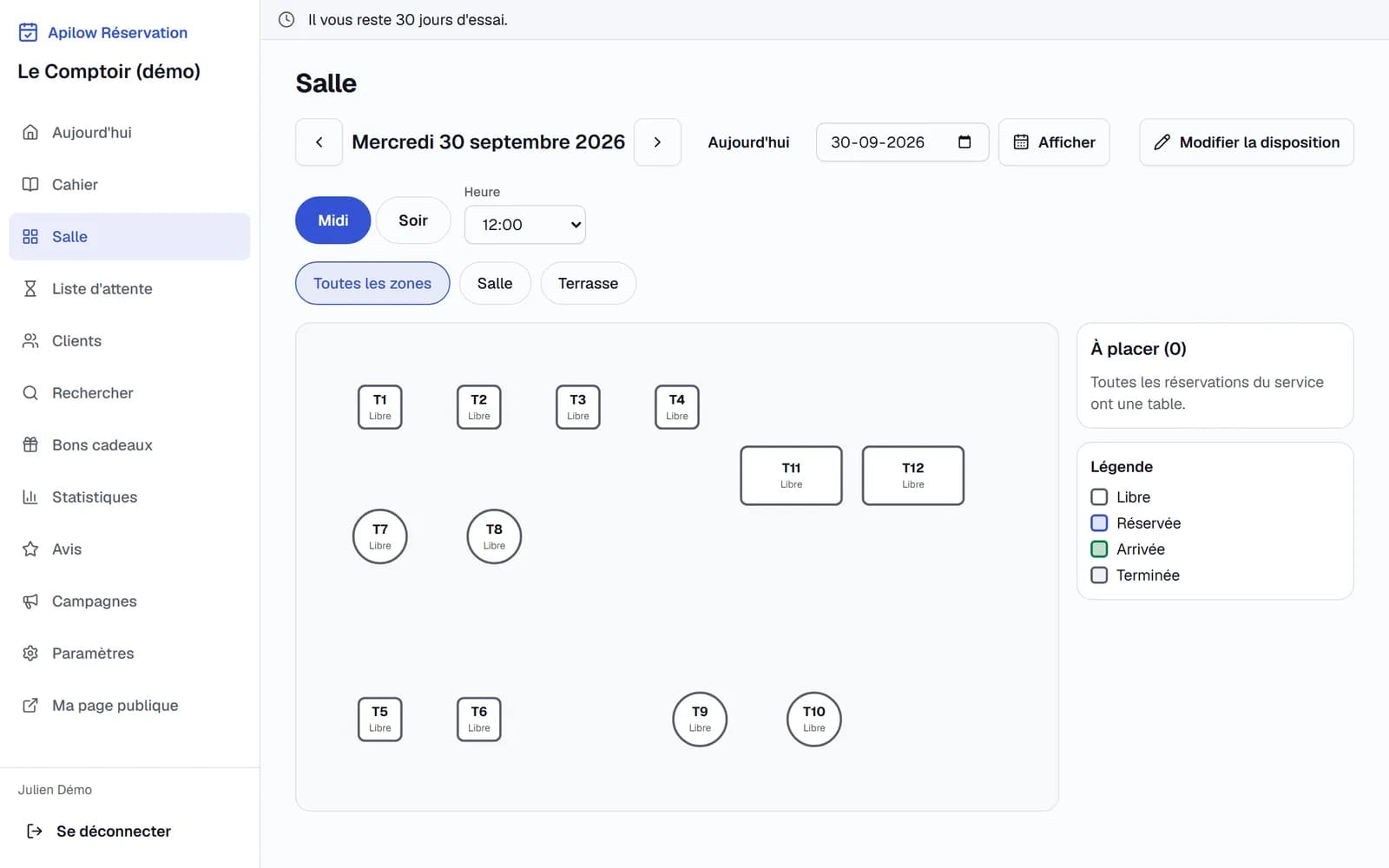
Task: Click the magnifier icon beside Rechercher
Action: point(30,392)
